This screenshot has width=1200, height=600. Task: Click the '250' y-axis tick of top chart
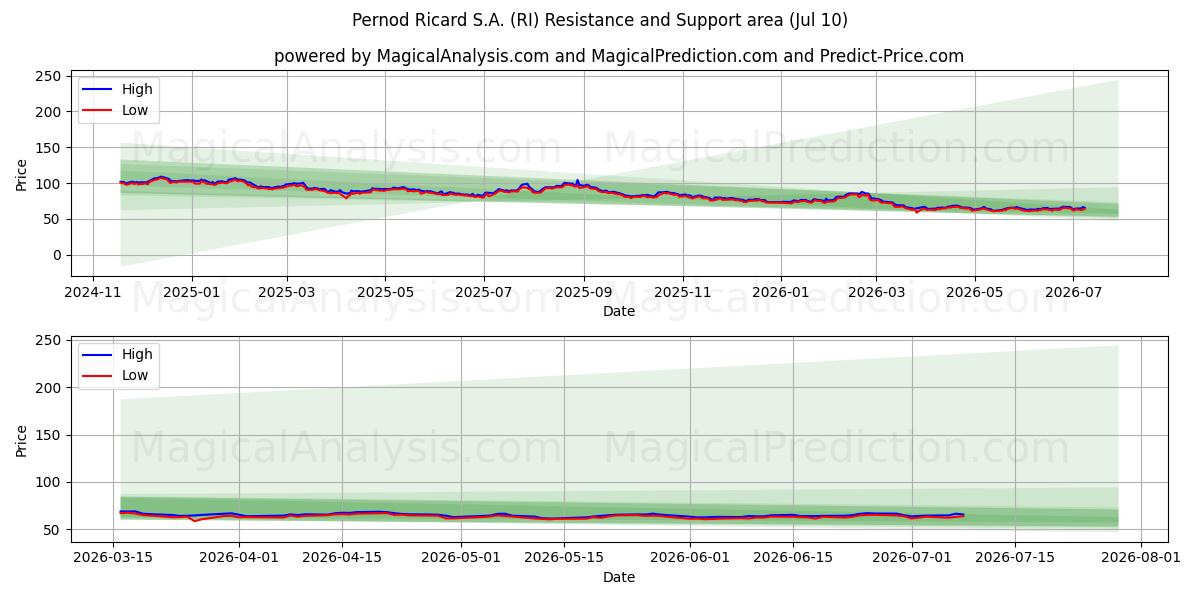coord(50,76)
